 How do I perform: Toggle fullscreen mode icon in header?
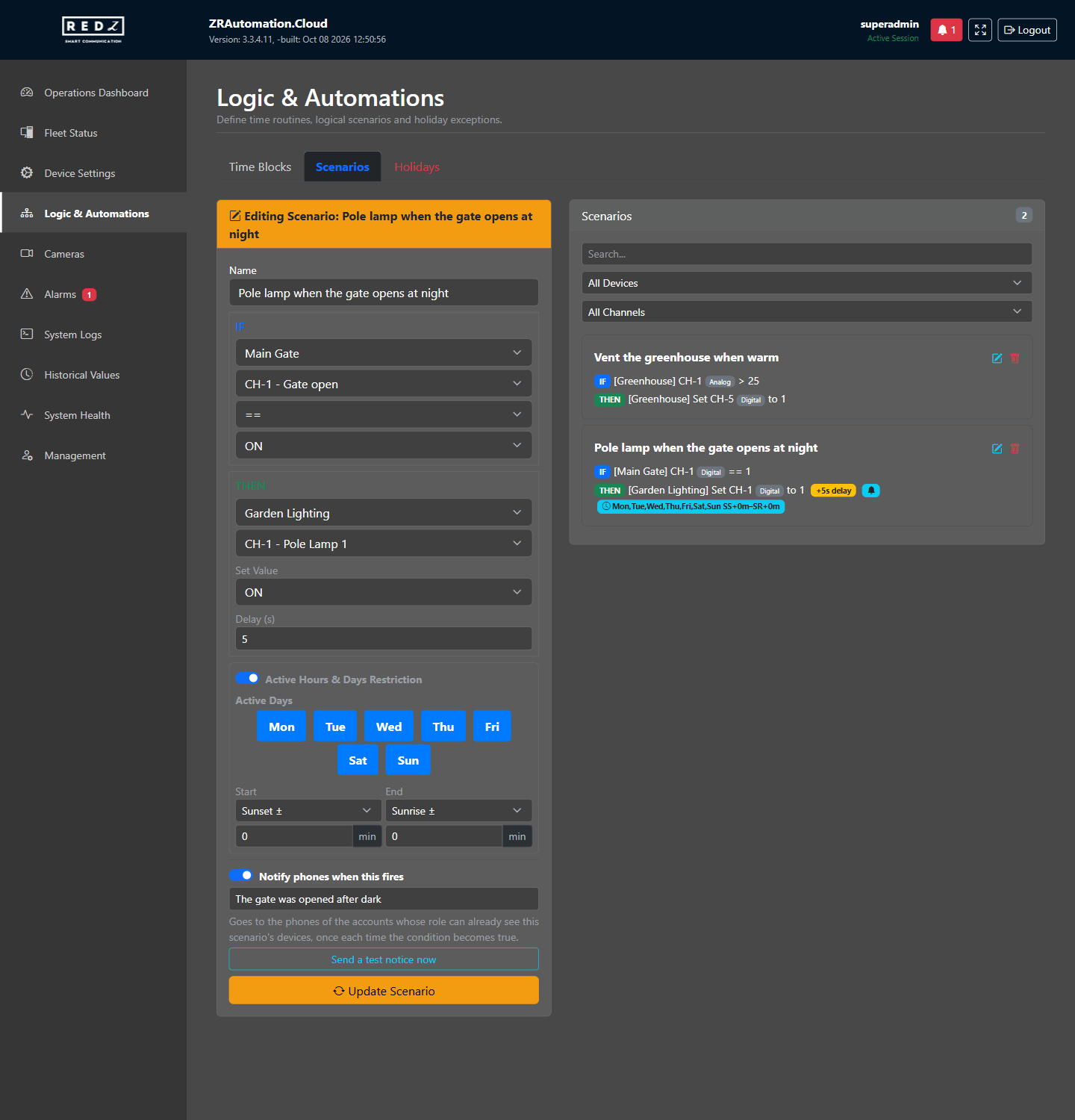[x=980, y=30]
